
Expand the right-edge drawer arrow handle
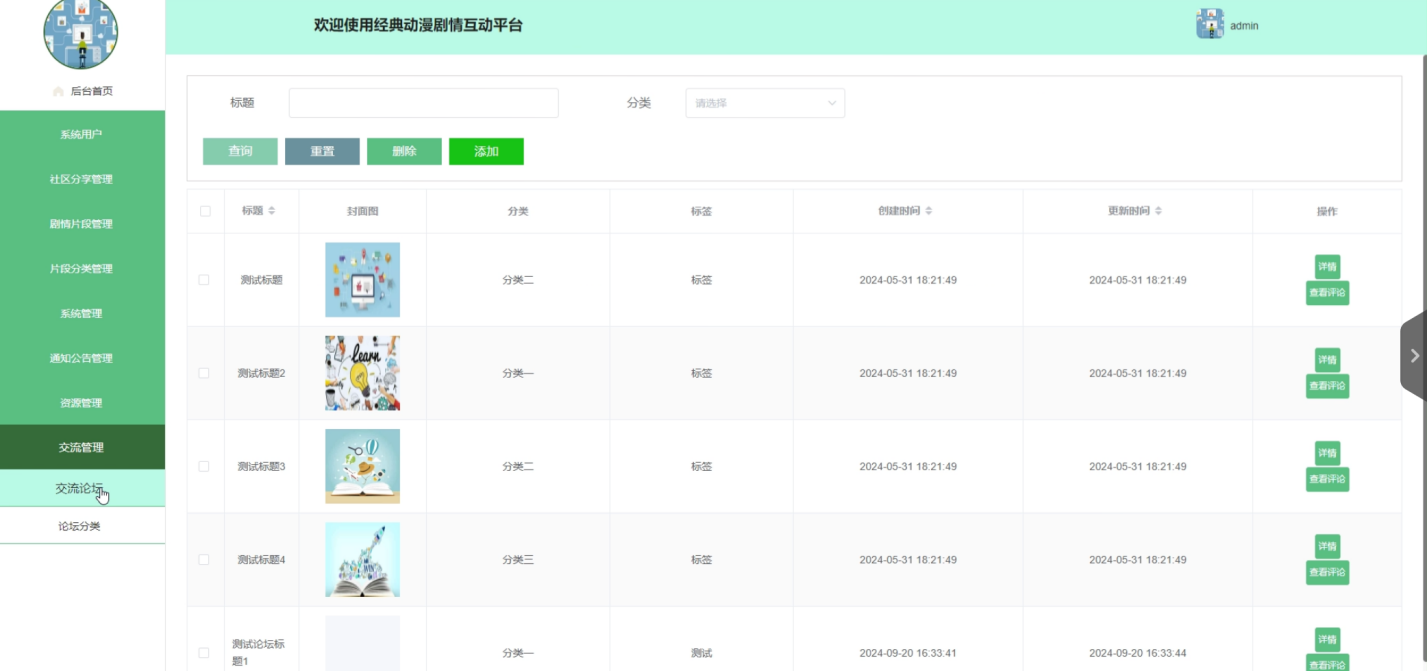1414,355
